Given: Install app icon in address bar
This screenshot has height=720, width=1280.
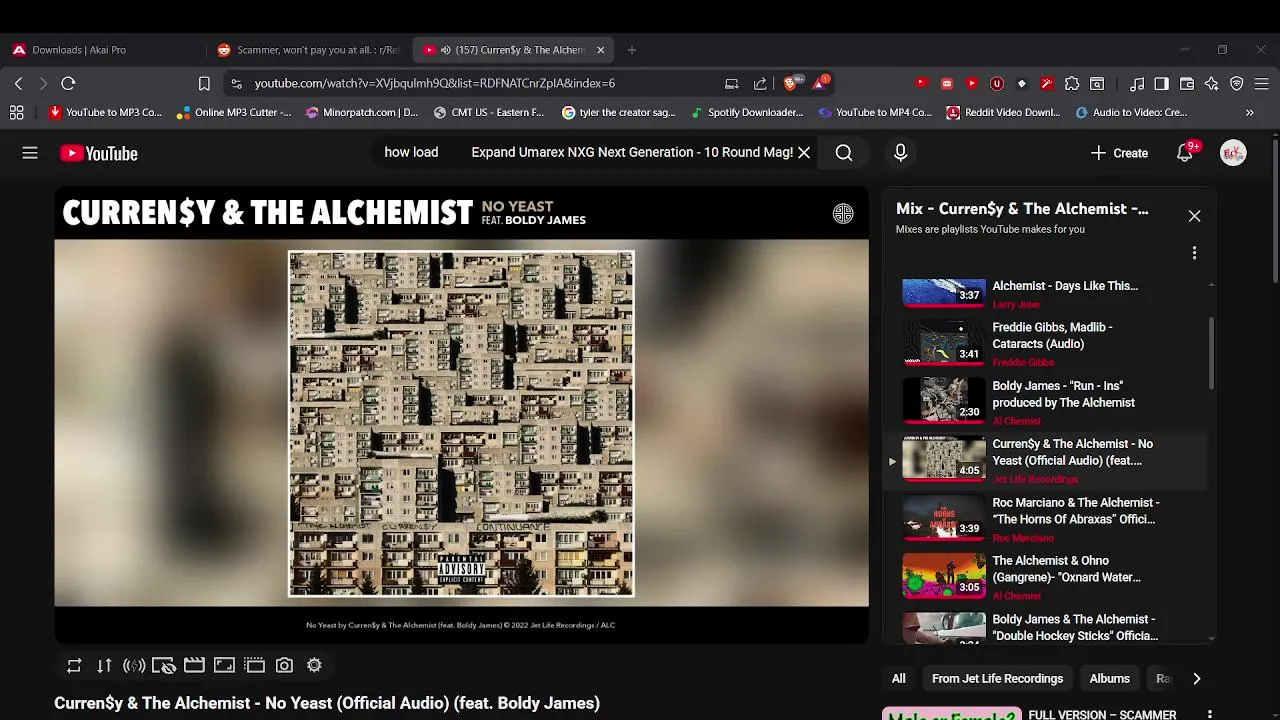Looking at the screenshot, I should (732, 84).
